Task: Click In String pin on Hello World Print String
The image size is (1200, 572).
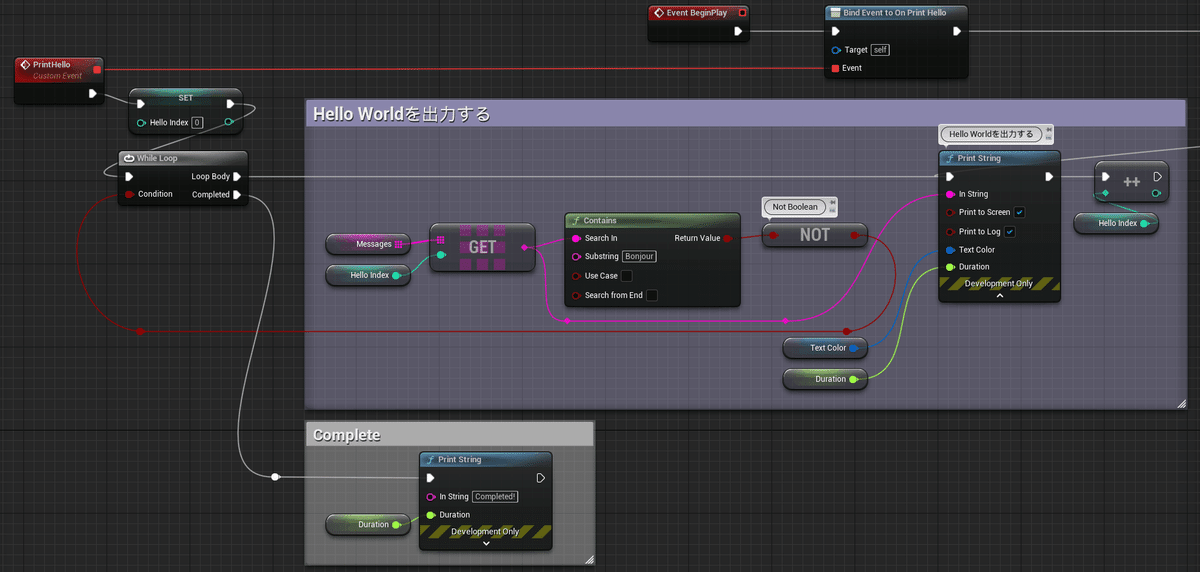Action: pos(949,194)
